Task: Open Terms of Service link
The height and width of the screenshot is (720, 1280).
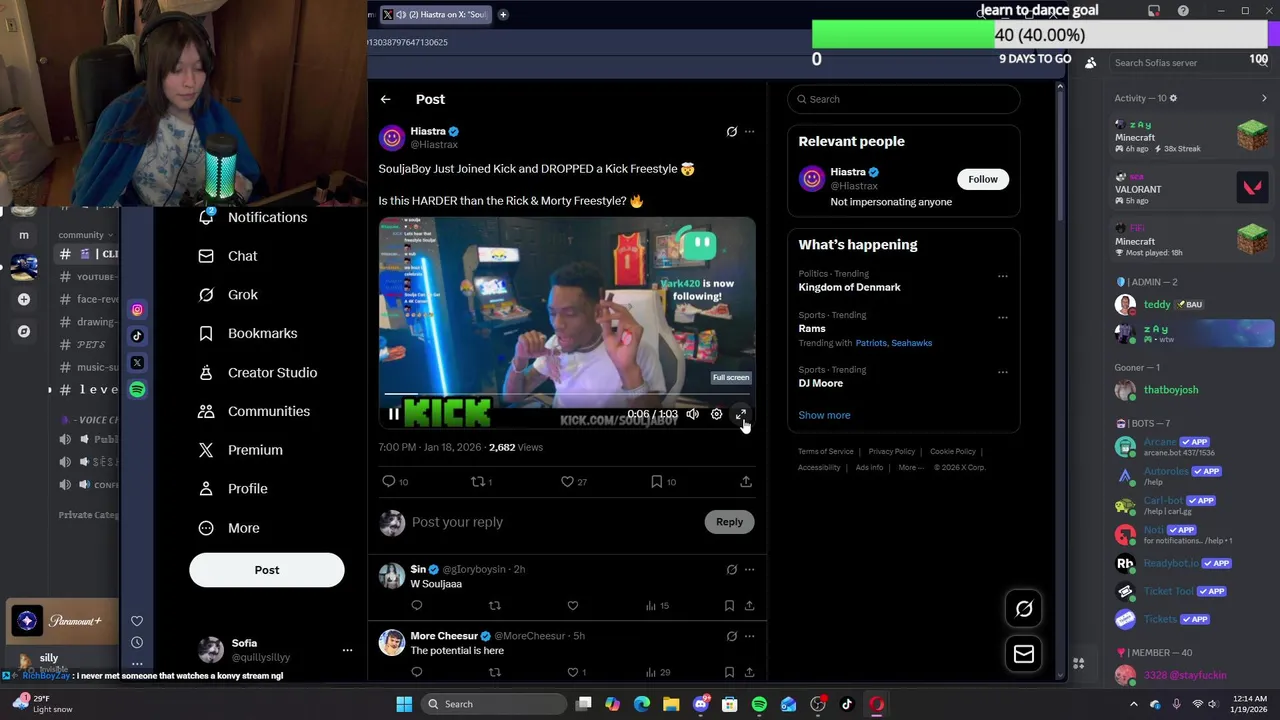Action: [825, 452]
